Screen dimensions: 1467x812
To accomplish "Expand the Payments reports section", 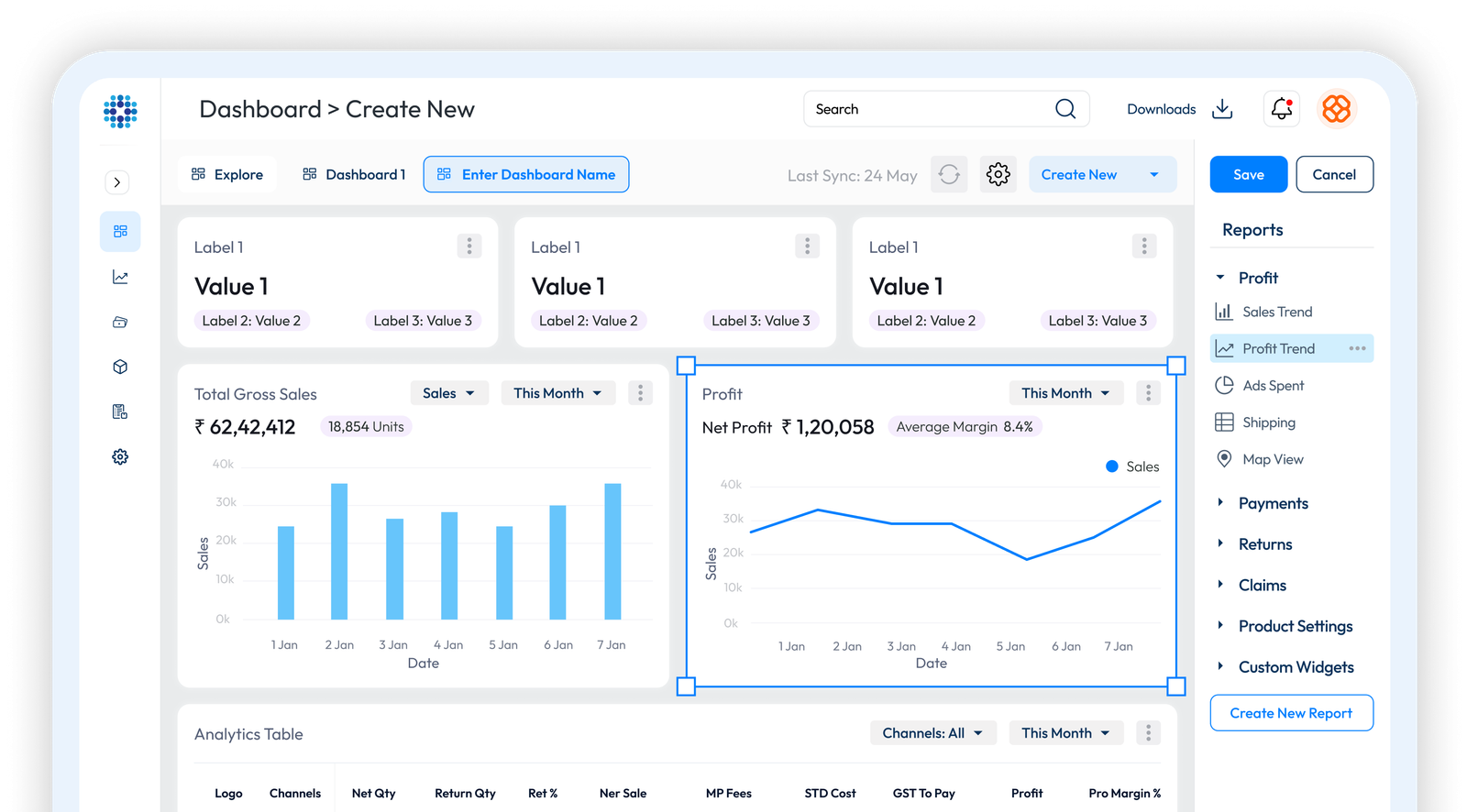I will [x=1220, y=502].
